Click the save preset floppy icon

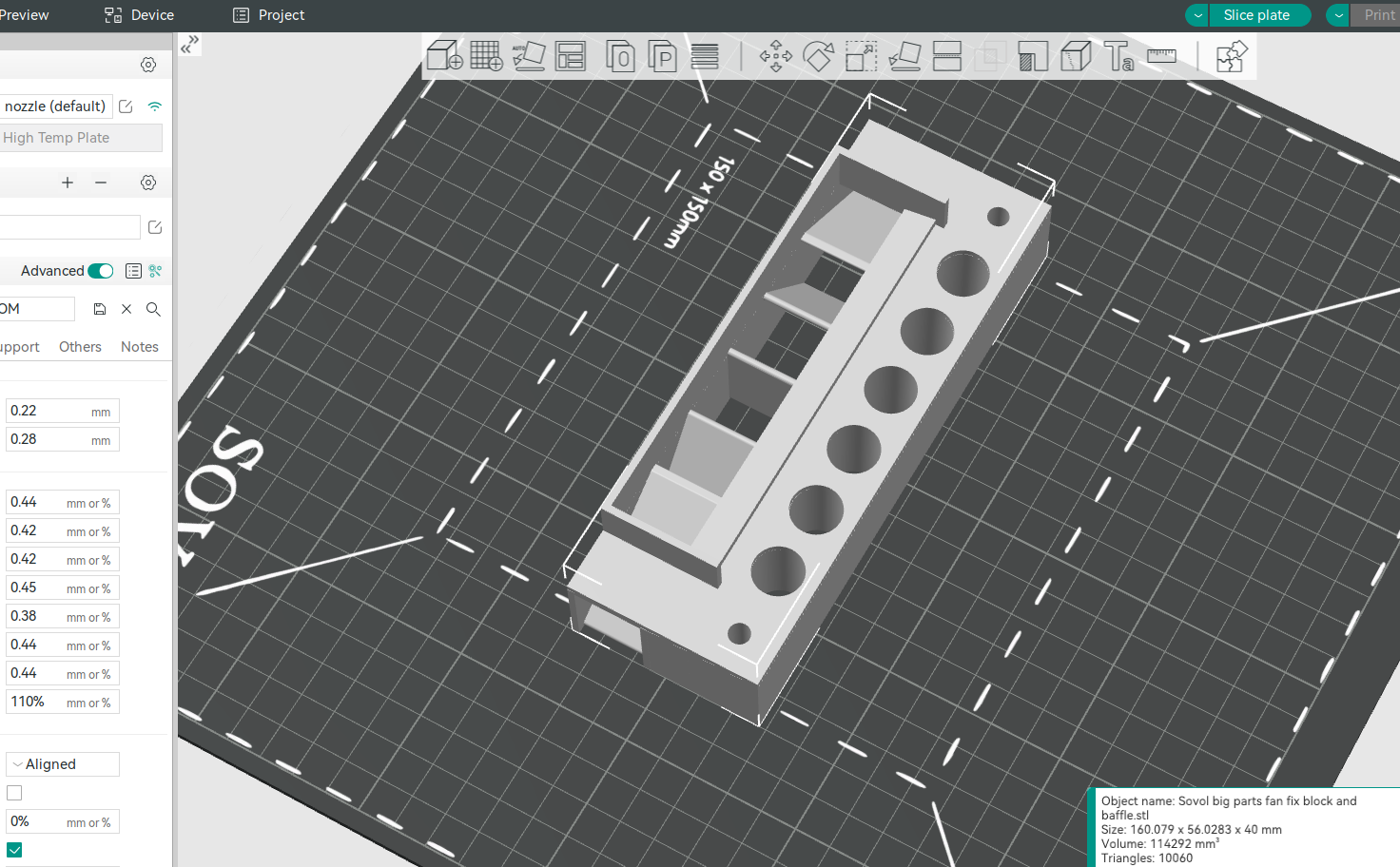click(x=100, y=309)
